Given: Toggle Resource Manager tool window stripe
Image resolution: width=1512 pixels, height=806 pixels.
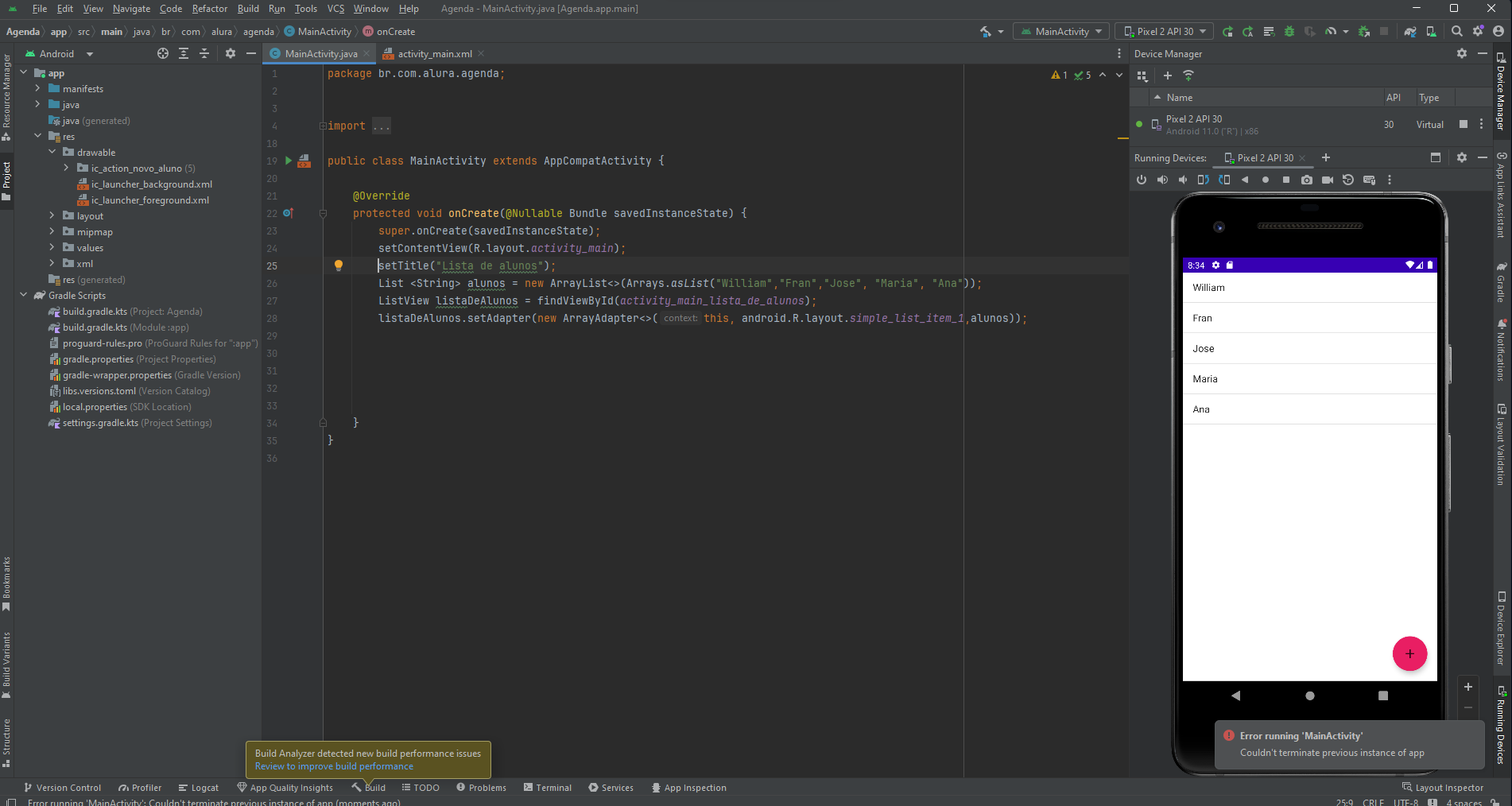Looking at the screenshot, I should click(x=6, y=97).
